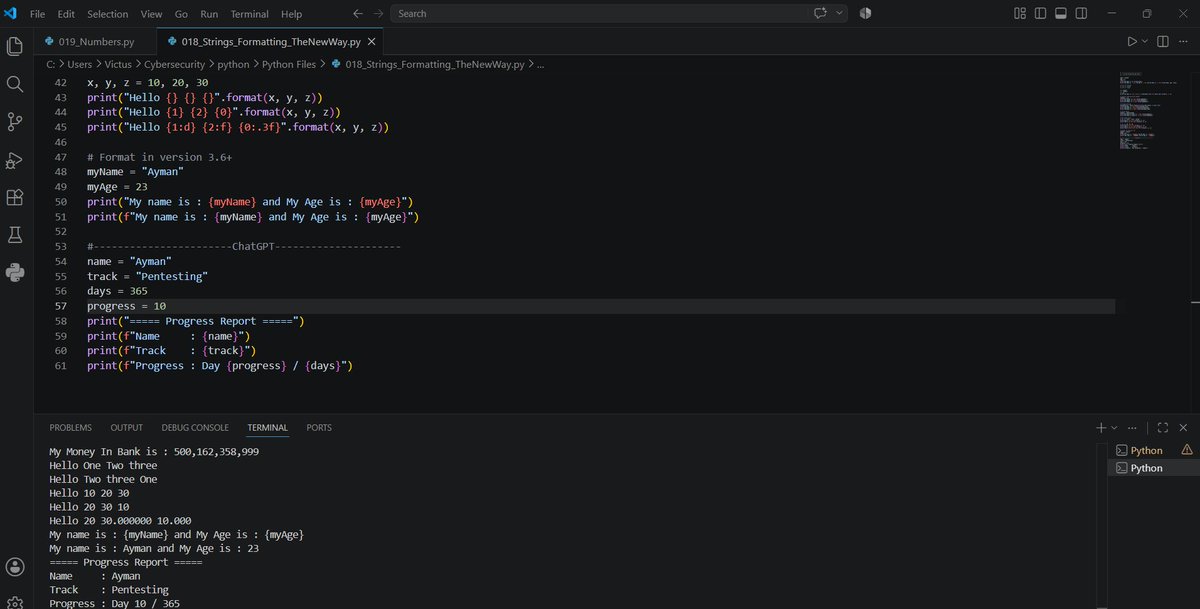Click the warning icon on Python terminal
The width and height of the screenshot is (1200, 609).
[1186, 450]
